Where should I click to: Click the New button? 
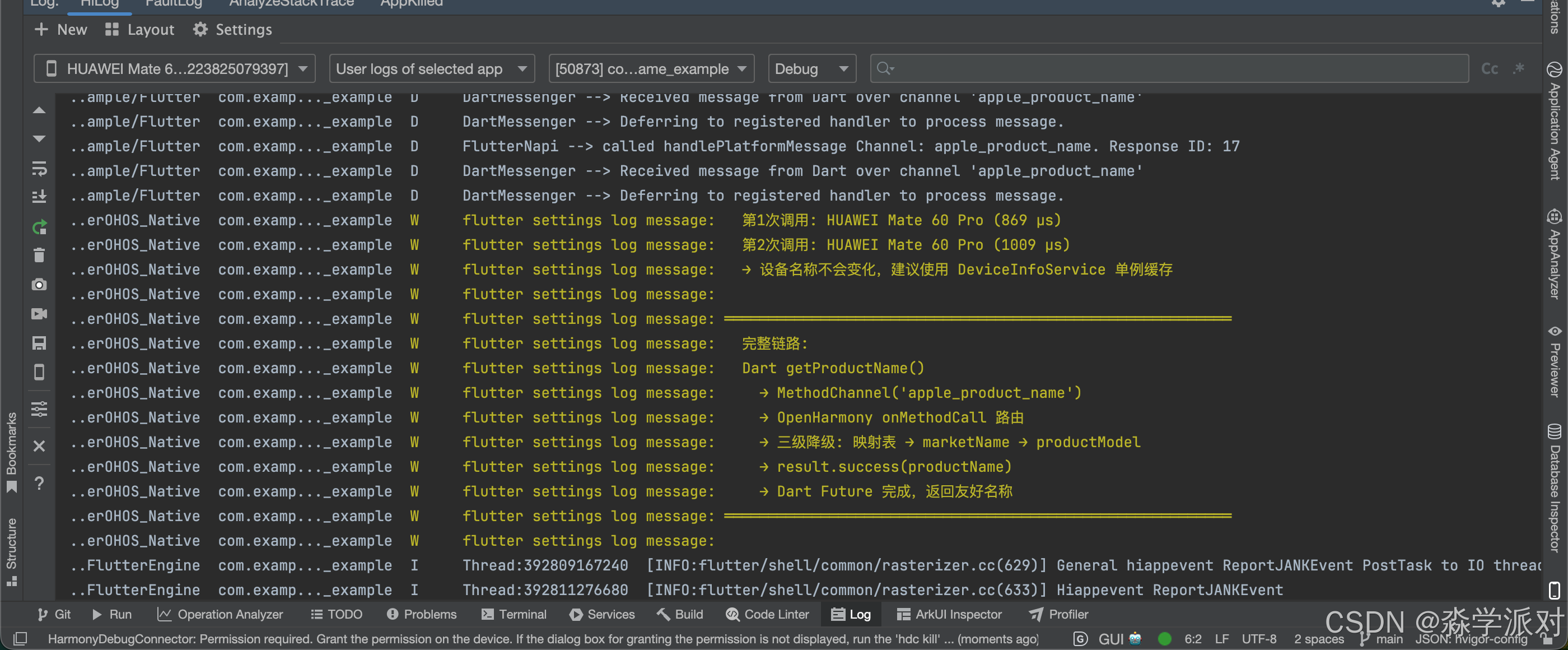click(61, 30)
